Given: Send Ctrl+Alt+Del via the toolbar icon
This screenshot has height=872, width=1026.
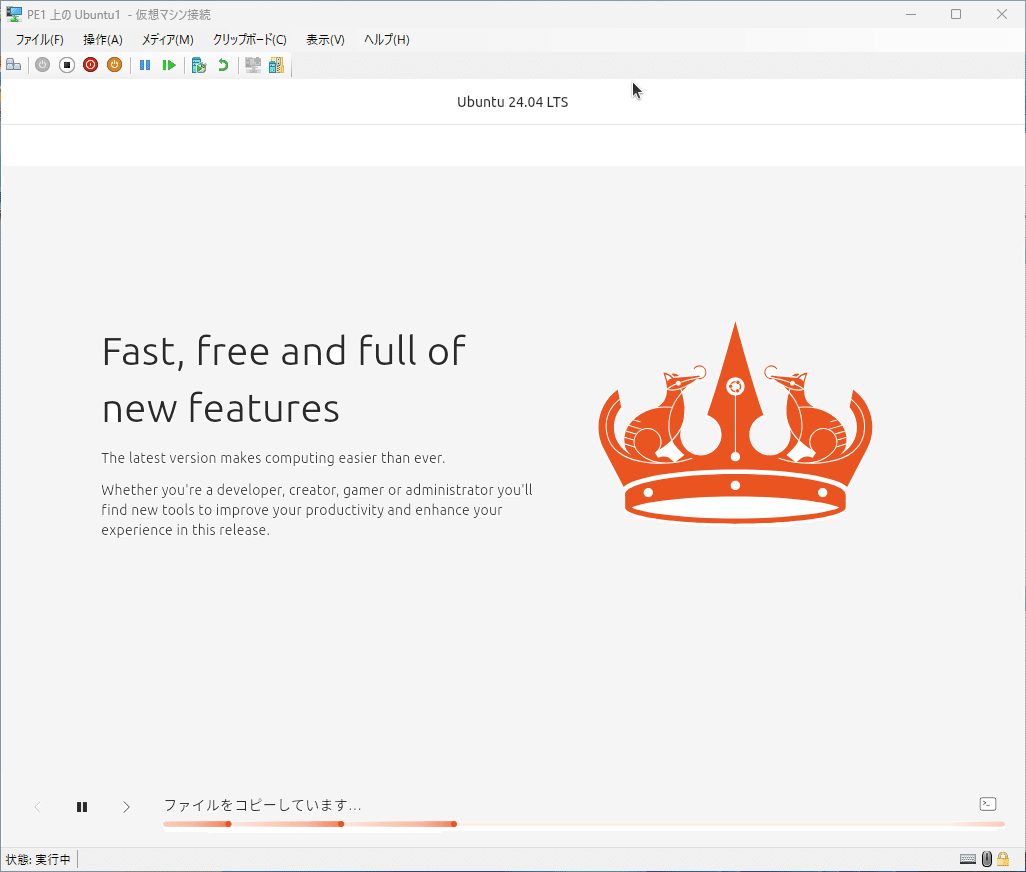Looking at the screenshot, I should tap(14, 65).
